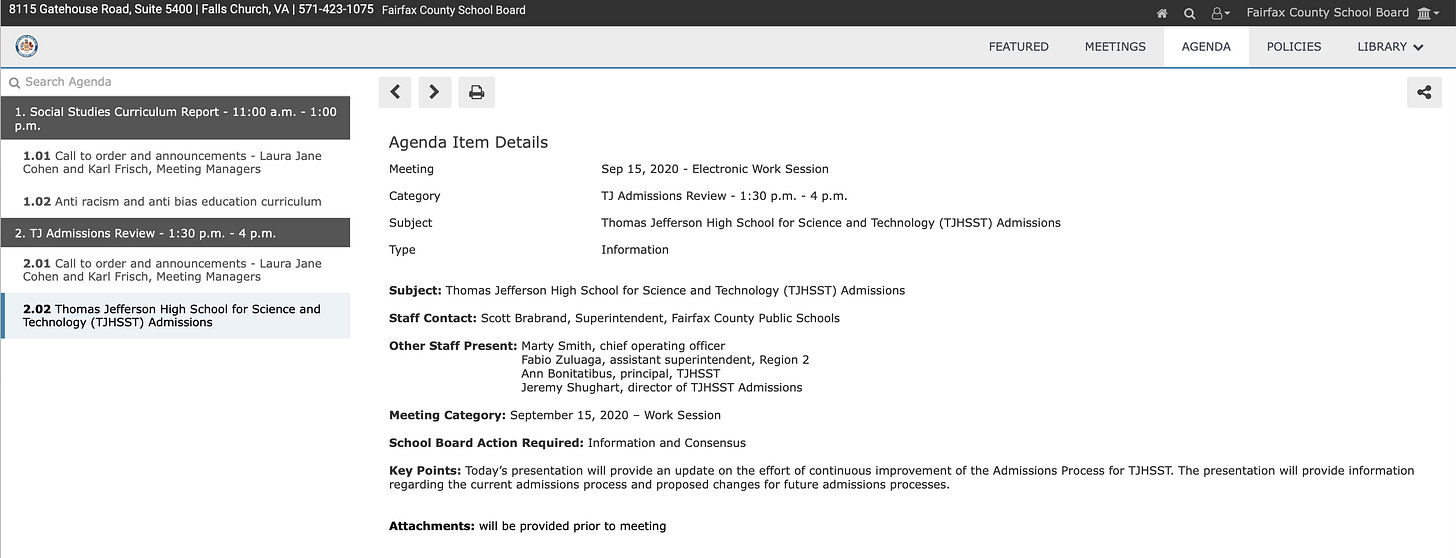1456x558 pixels.
Task: Click the school board logo
Action: 27,46
